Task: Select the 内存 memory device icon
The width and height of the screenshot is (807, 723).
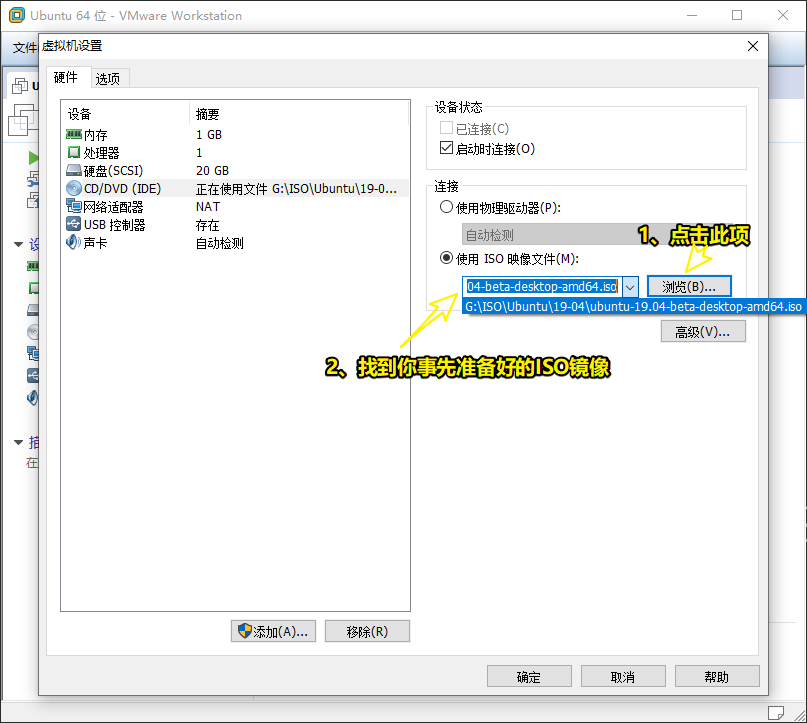Action: (x=74, y=134)
